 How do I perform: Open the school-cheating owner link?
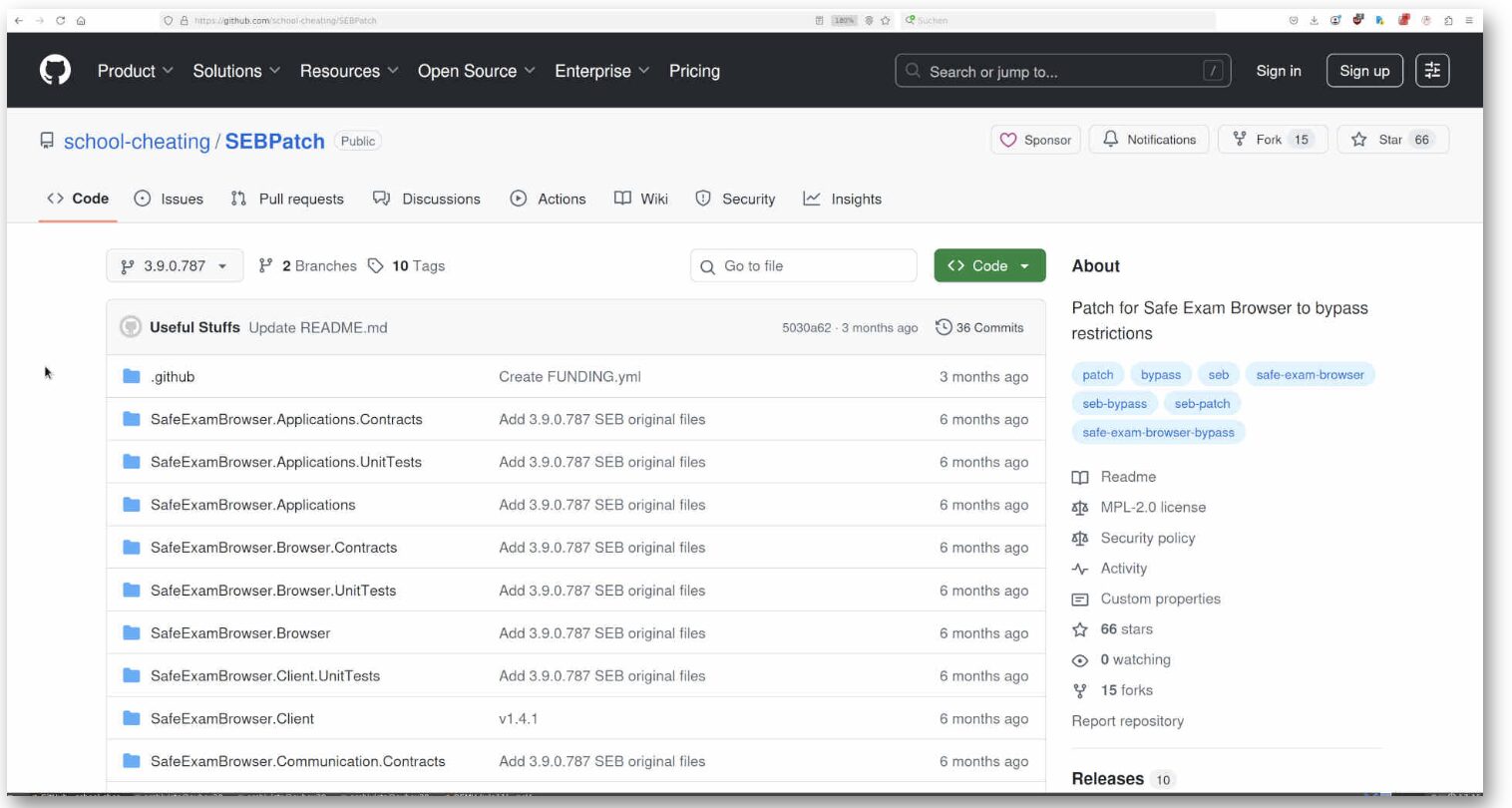click(x=137, y=142)
